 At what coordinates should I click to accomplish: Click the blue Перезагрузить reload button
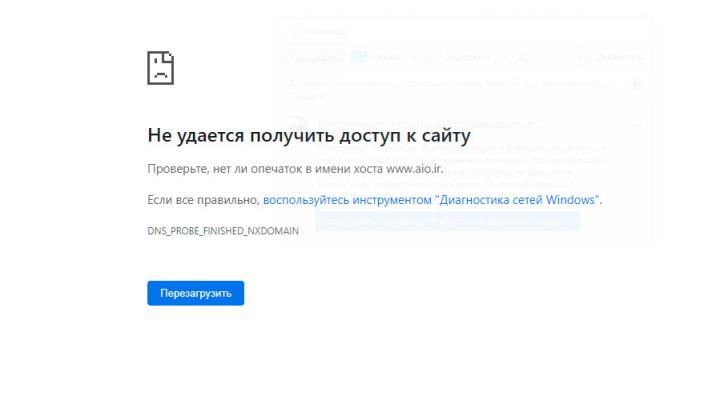coord(195,294)
